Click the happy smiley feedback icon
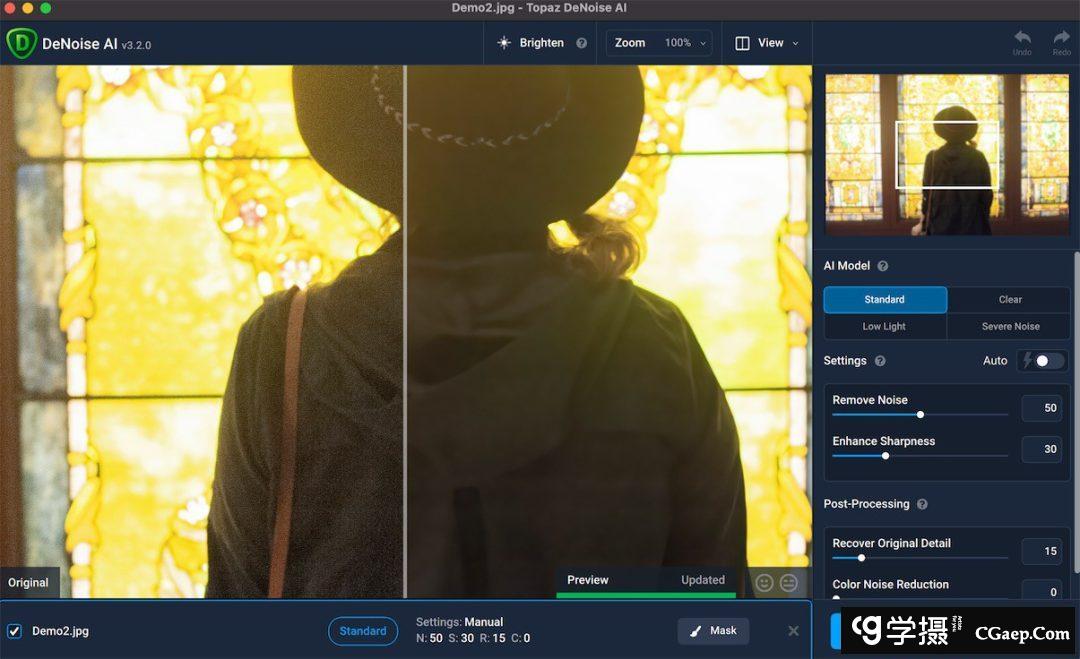Image resolution: width=1080 pixels, height=659 pixels. point(764,582)
